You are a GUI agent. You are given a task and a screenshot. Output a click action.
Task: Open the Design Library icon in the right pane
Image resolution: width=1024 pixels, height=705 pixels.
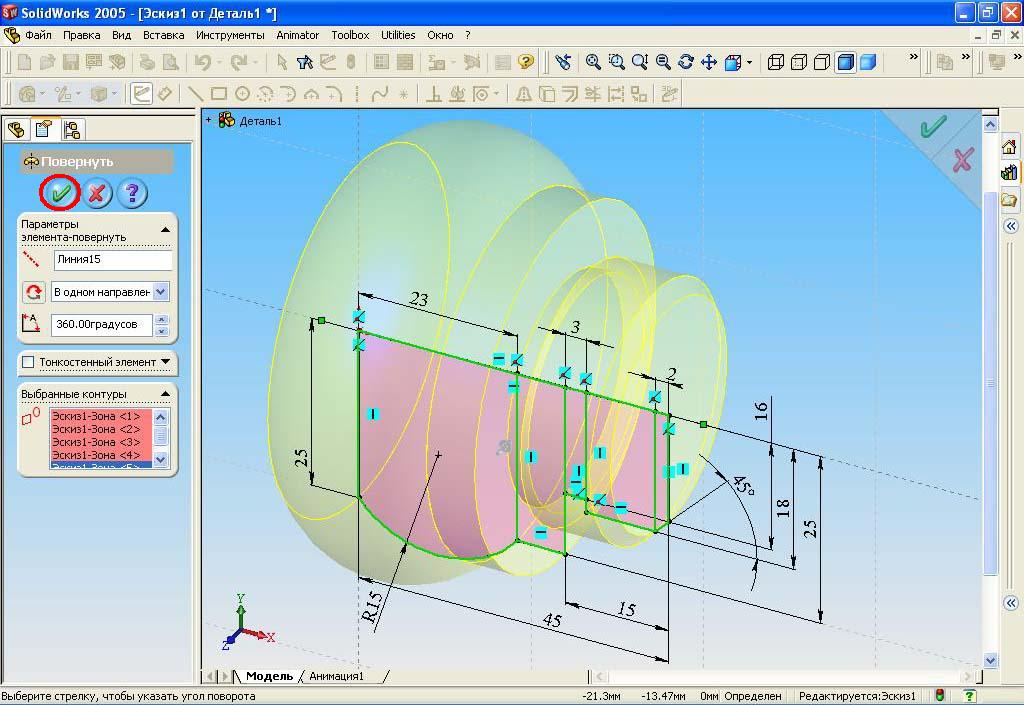click(1010, 173)
